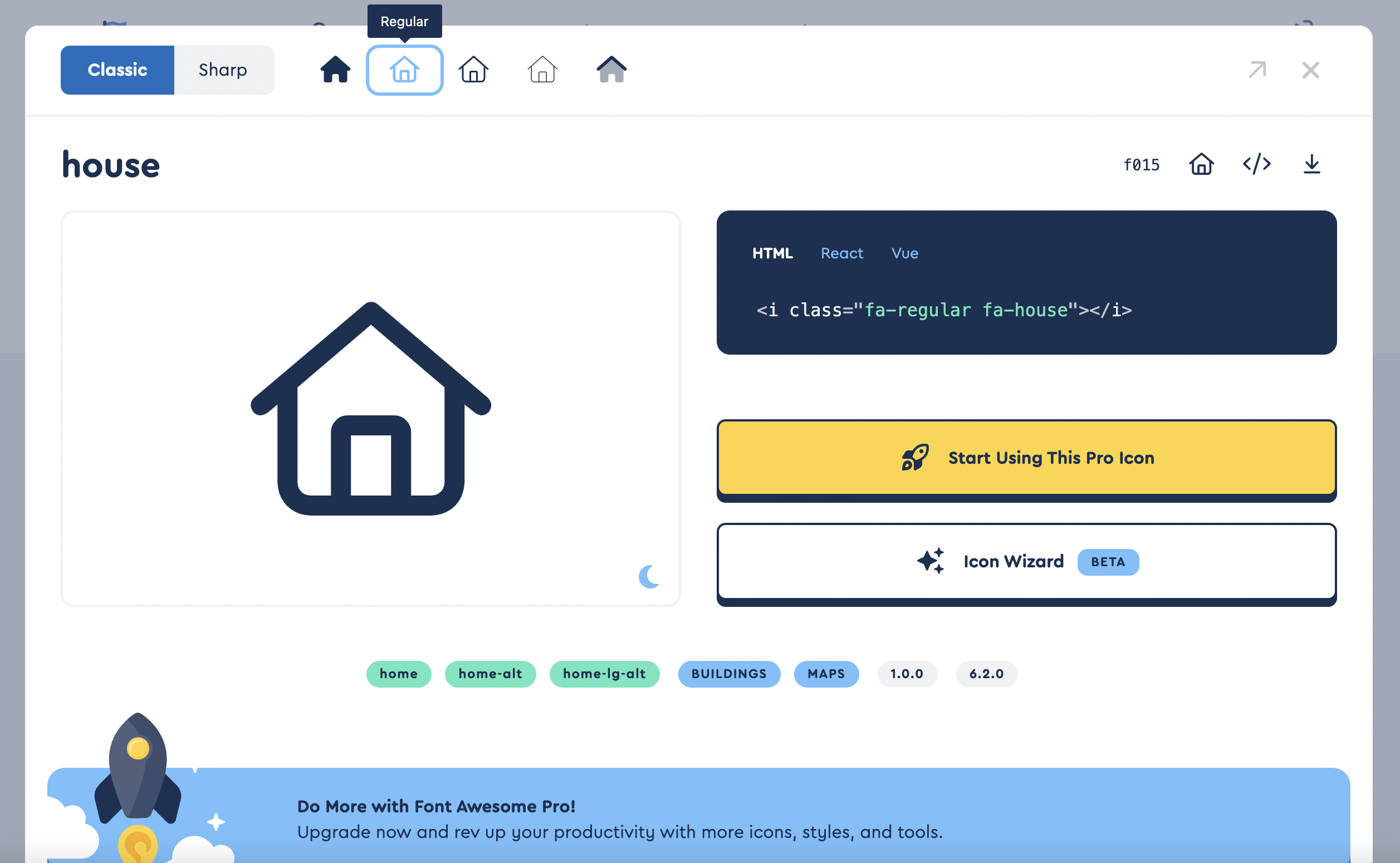The width and height of the screenshot is (1400, 863).
Task: Click Start Using This Pro Icon
Action: [x=1026, y=458]
